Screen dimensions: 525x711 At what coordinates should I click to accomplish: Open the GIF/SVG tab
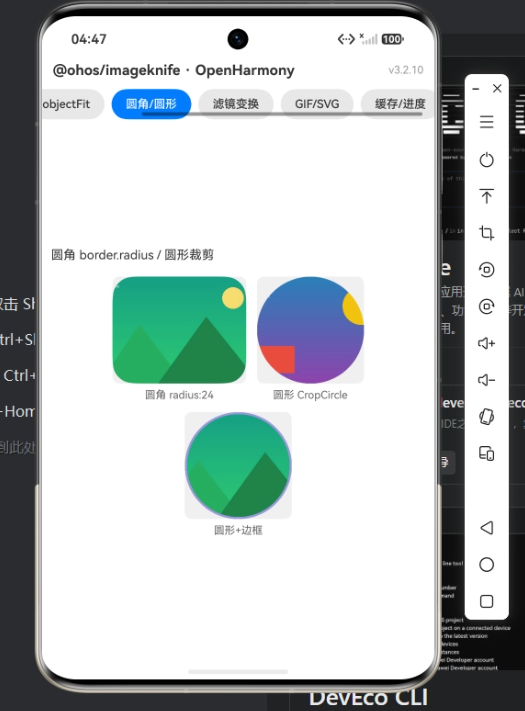click(x=317, y=104)
